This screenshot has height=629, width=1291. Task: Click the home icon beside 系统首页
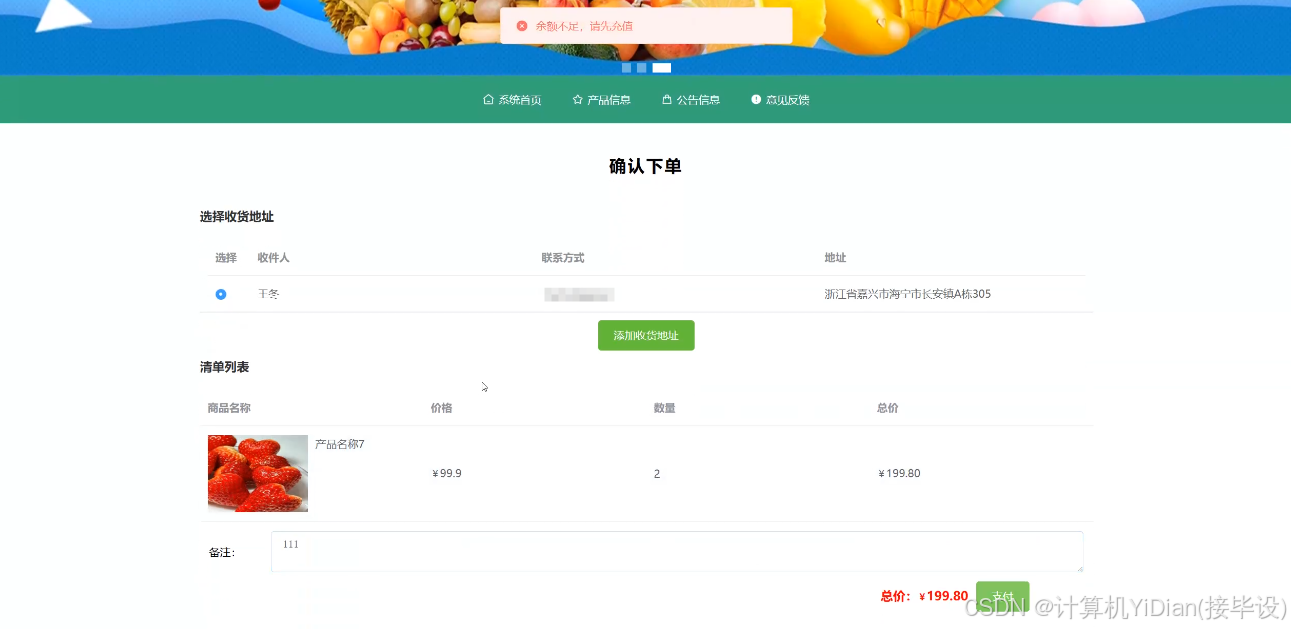pos(488,100)
